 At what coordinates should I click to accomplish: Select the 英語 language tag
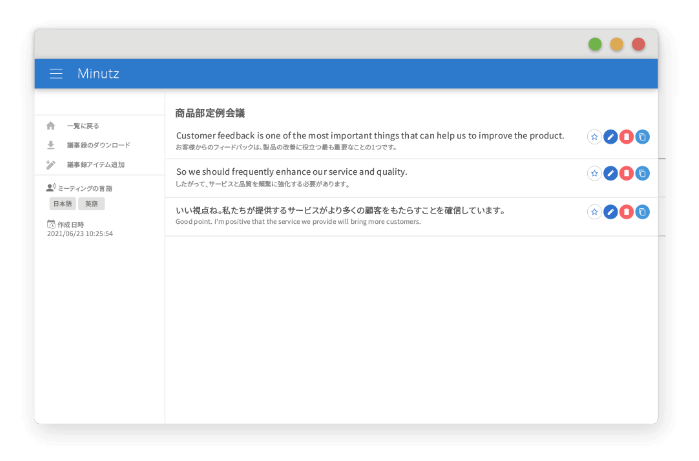coord(91,204)
